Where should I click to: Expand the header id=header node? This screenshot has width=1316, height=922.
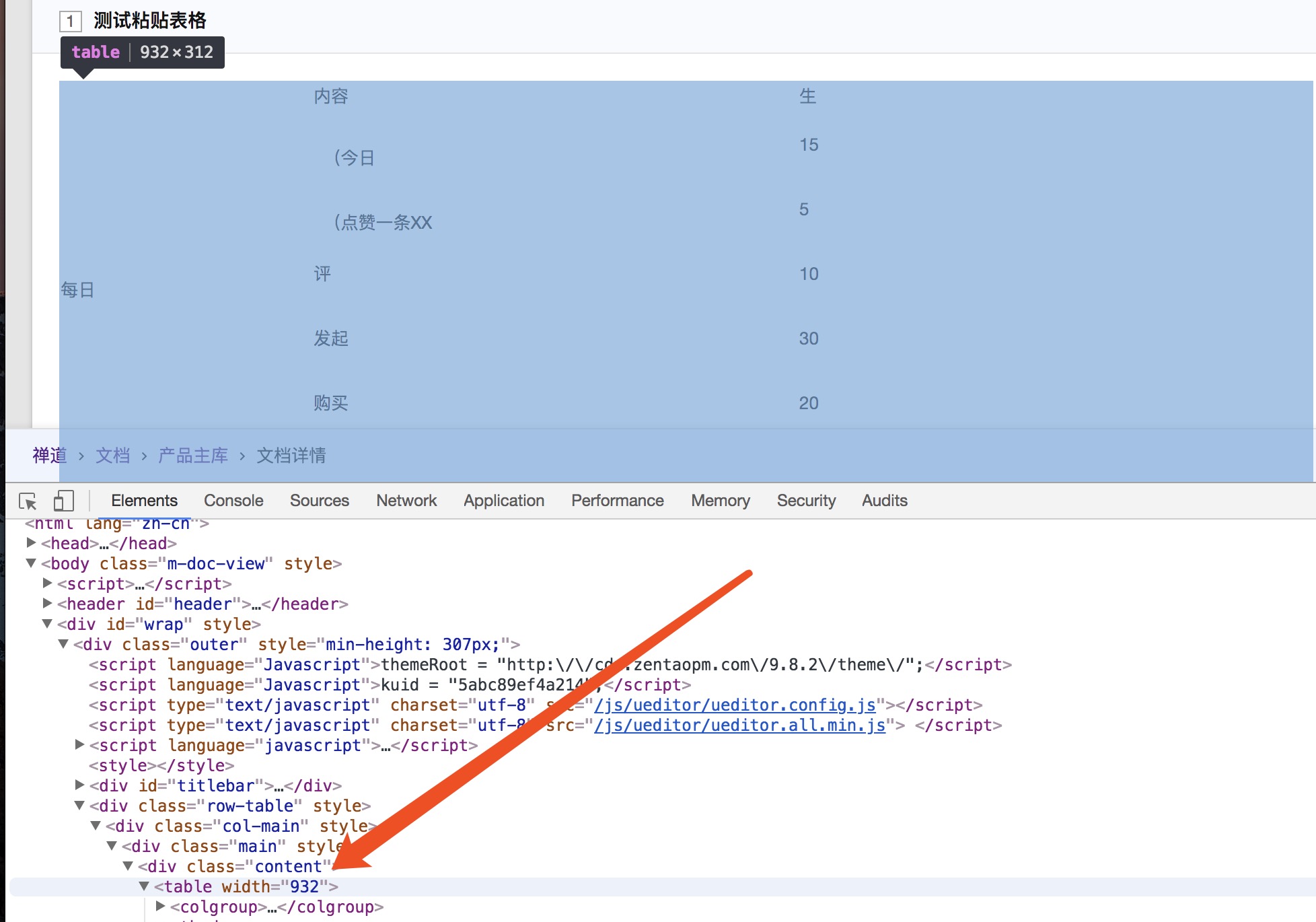[x=47, y=603]
